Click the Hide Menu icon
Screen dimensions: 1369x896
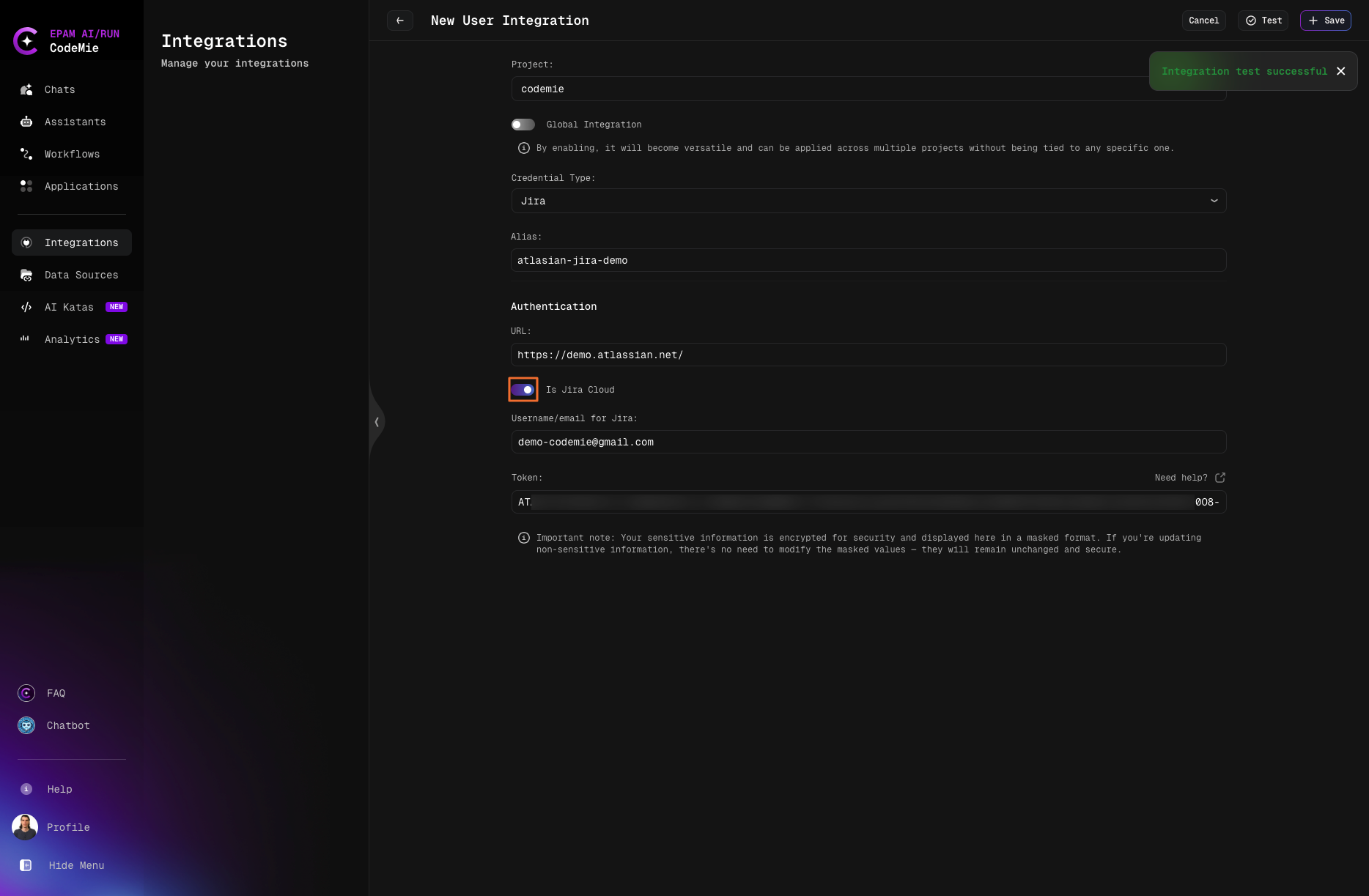click(26, 865)
